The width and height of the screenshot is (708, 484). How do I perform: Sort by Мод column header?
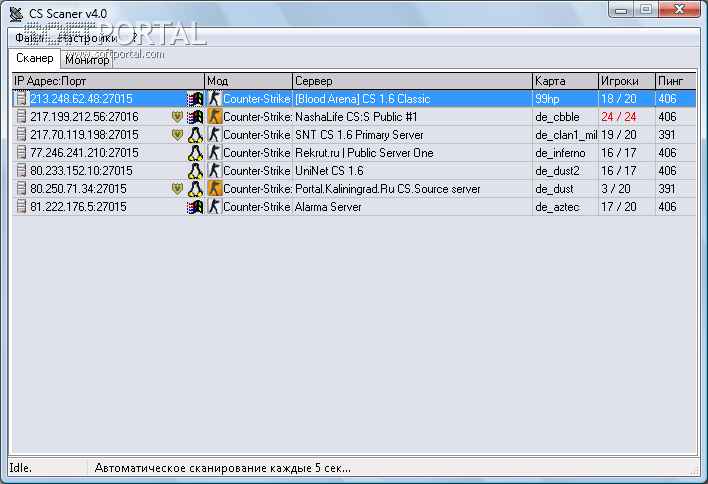(x=248, y=81)
